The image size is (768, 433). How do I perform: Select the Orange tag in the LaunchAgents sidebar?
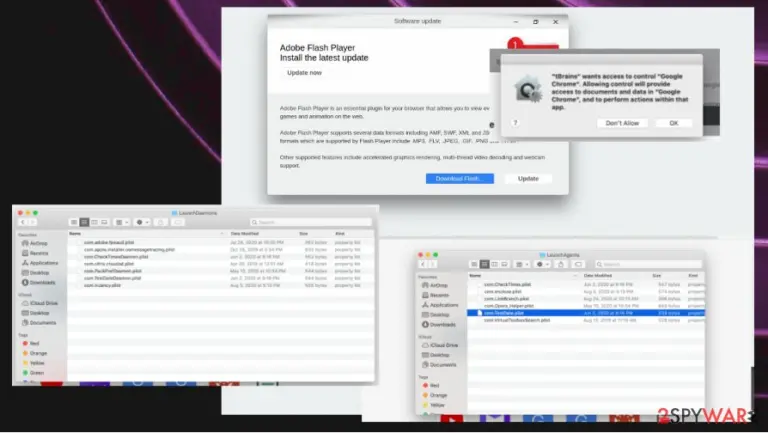pyautogui.click(x=434, y=395)
